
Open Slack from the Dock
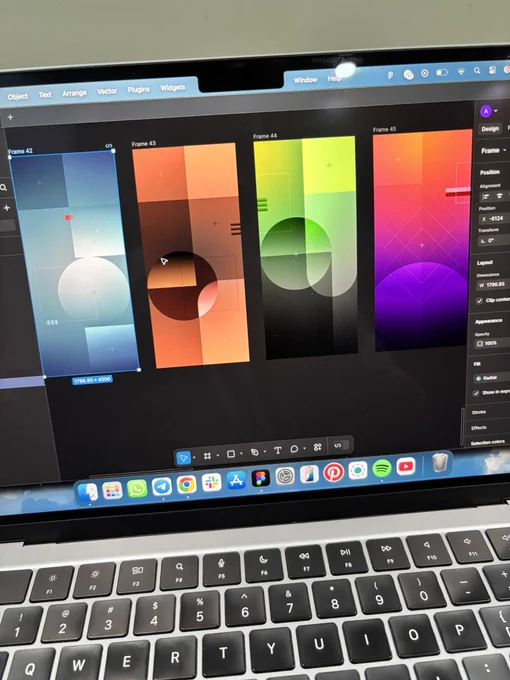[x=212, y=482]
